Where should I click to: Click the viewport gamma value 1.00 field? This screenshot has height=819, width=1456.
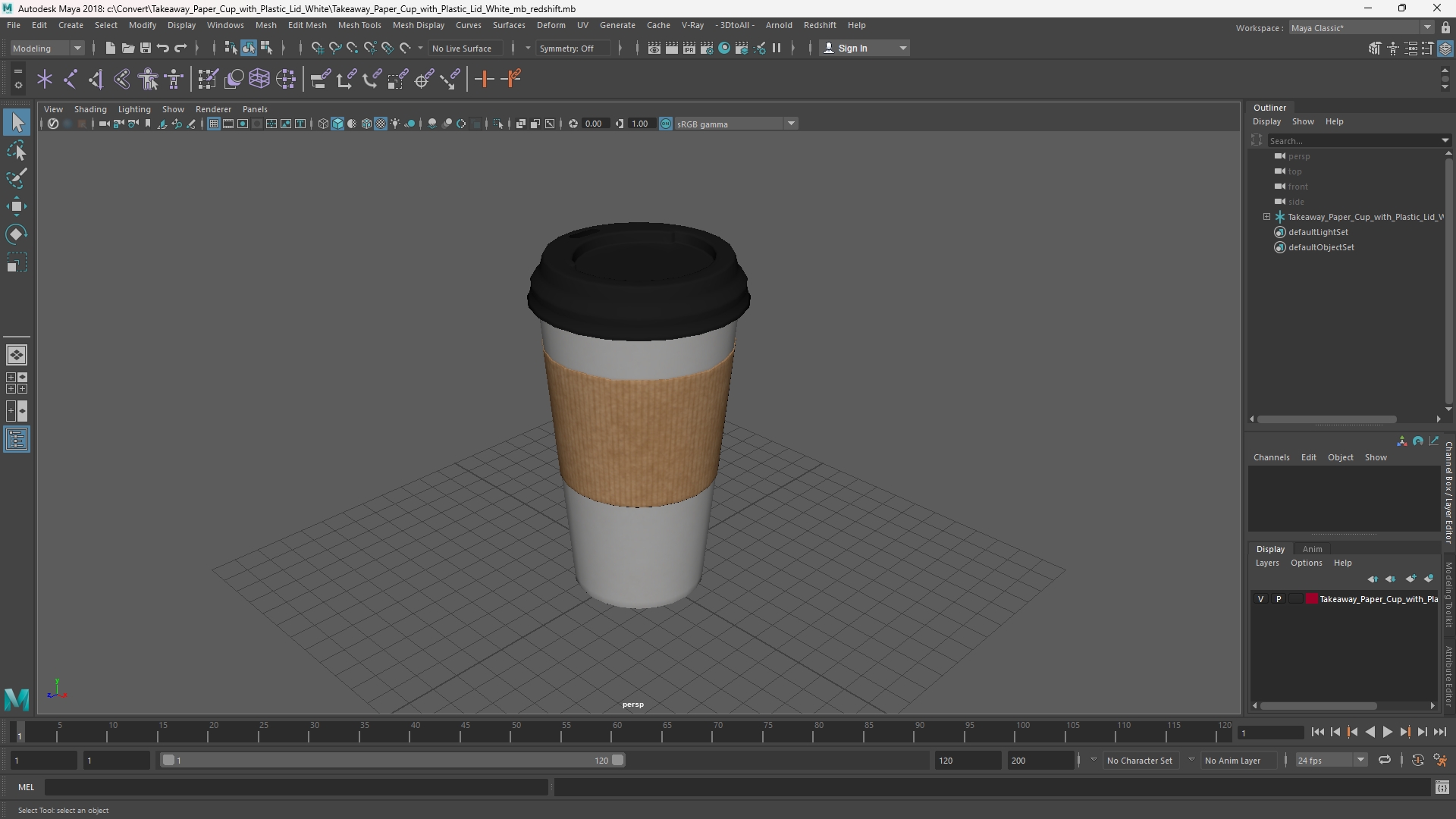tap(642, 124)
